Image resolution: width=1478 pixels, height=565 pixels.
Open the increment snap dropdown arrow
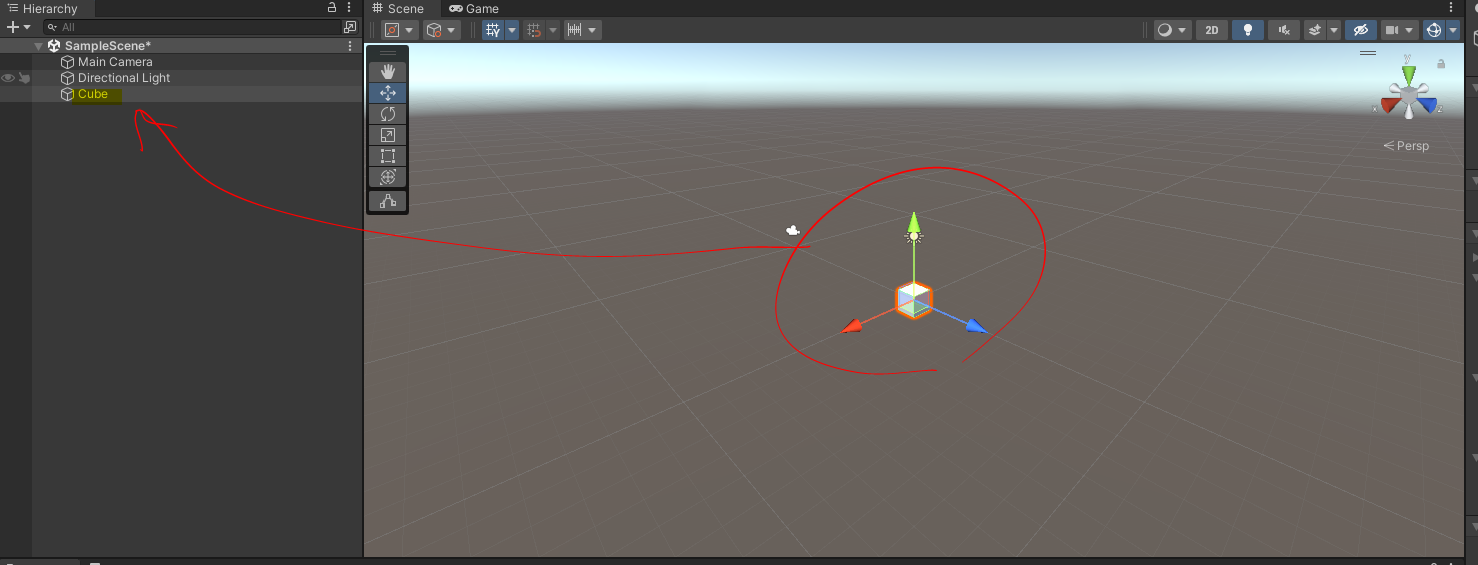pyautogui.click(x=594, y=30)
